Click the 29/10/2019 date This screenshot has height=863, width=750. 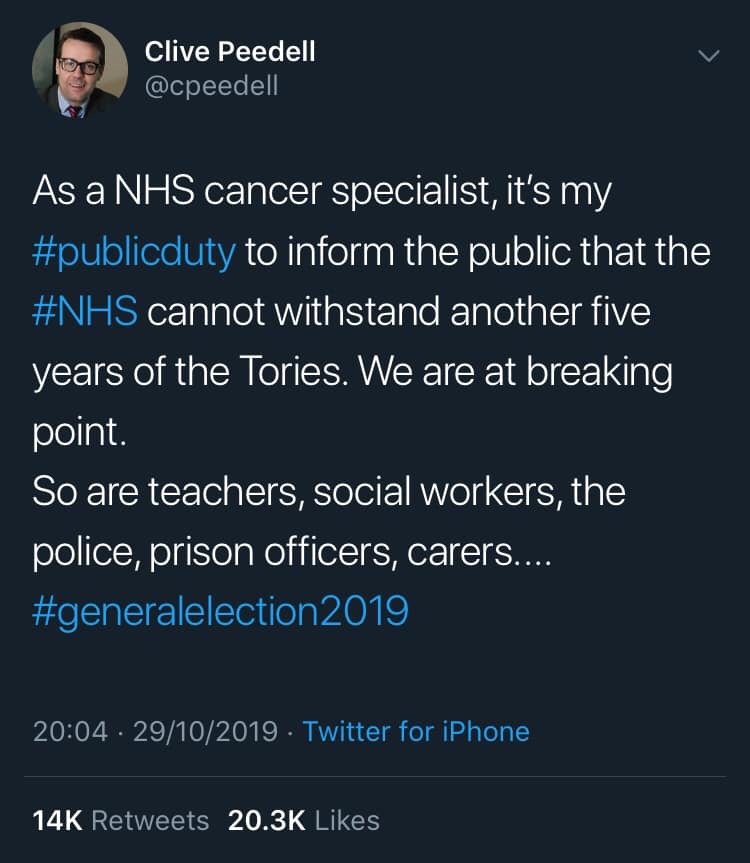coord(205,731)
